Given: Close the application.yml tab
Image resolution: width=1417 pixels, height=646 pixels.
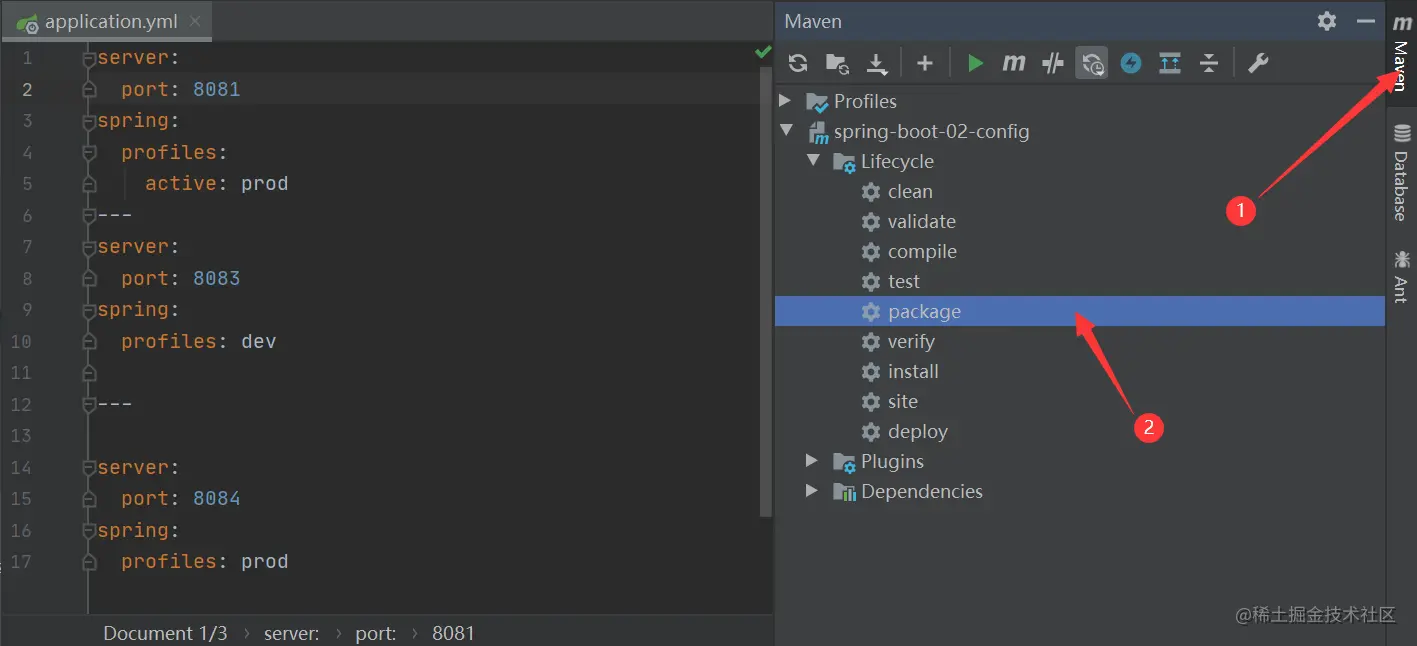Looking at the screenshot, I should pos(195,21).
